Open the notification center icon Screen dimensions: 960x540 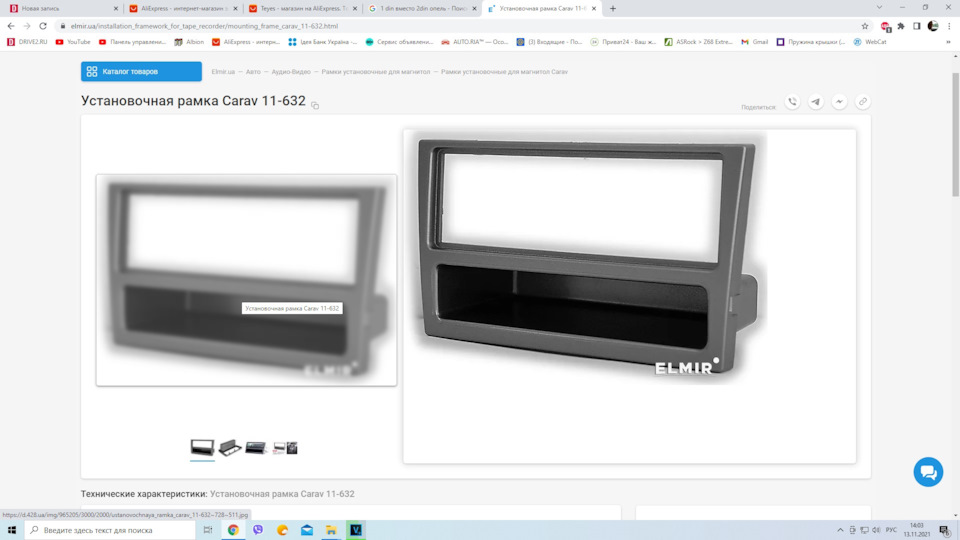[945, 530]
